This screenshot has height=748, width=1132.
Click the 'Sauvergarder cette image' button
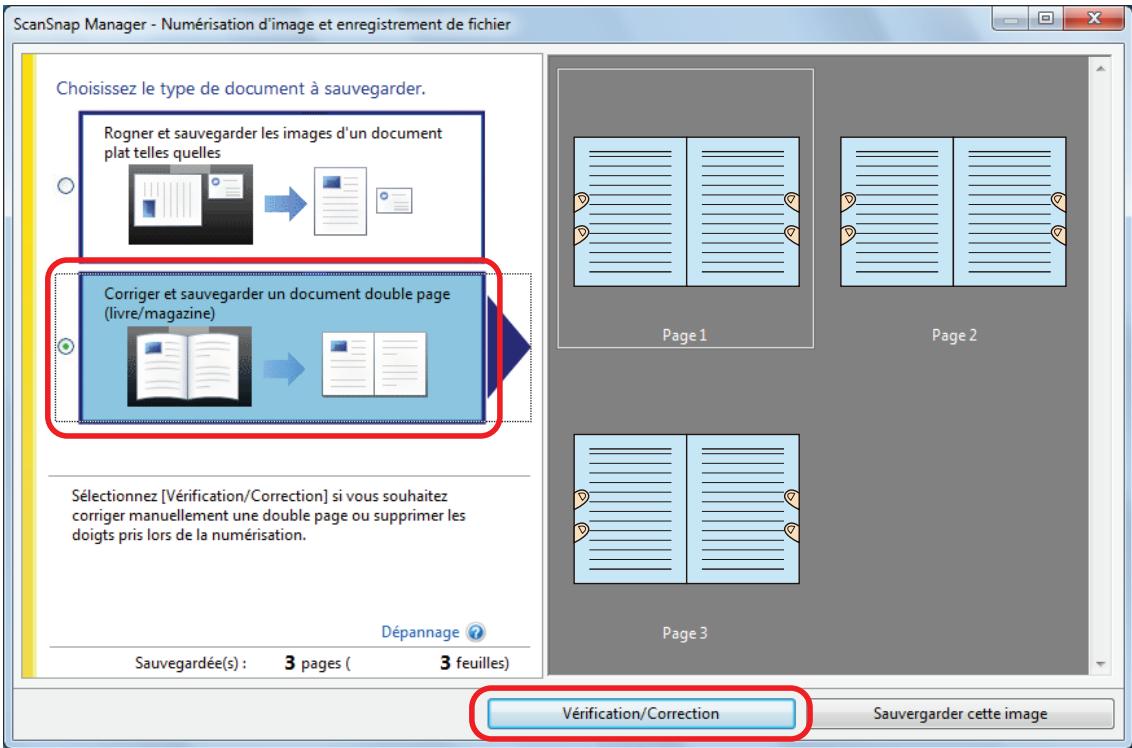[x=960, y=713]
